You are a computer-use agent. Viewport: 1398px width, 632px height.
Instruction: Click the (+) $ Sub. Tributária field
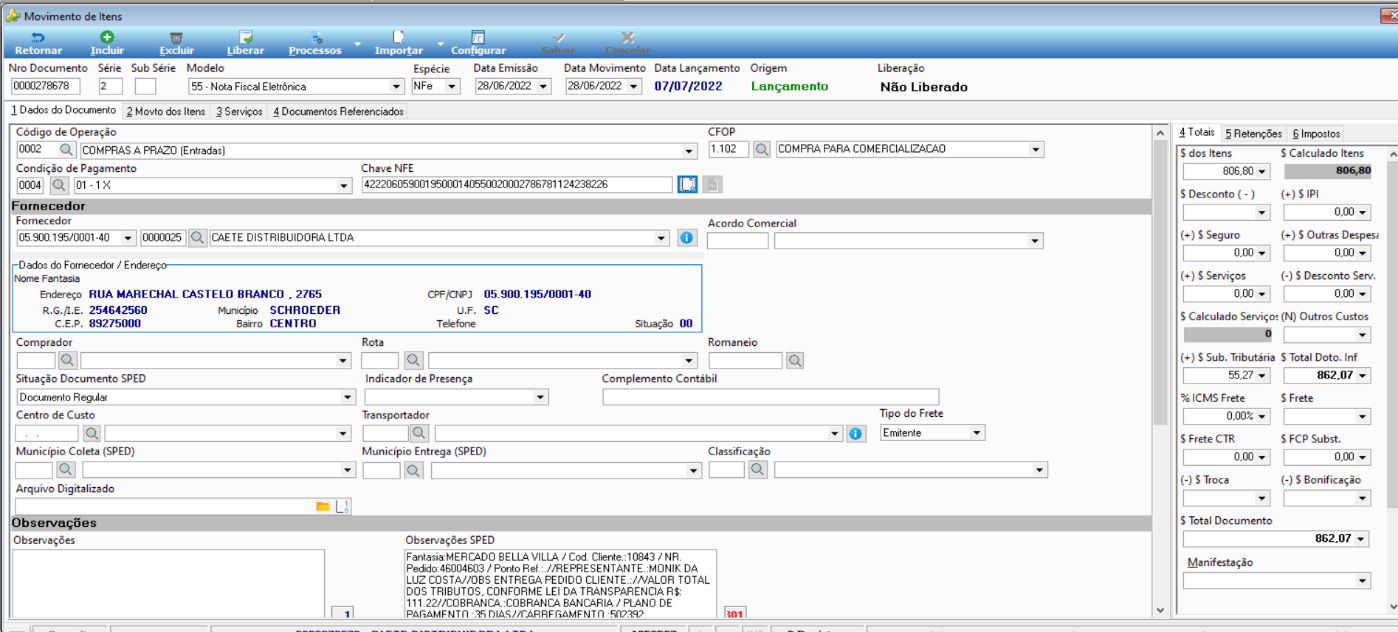pyautogui.click(x=1226, y=376)
